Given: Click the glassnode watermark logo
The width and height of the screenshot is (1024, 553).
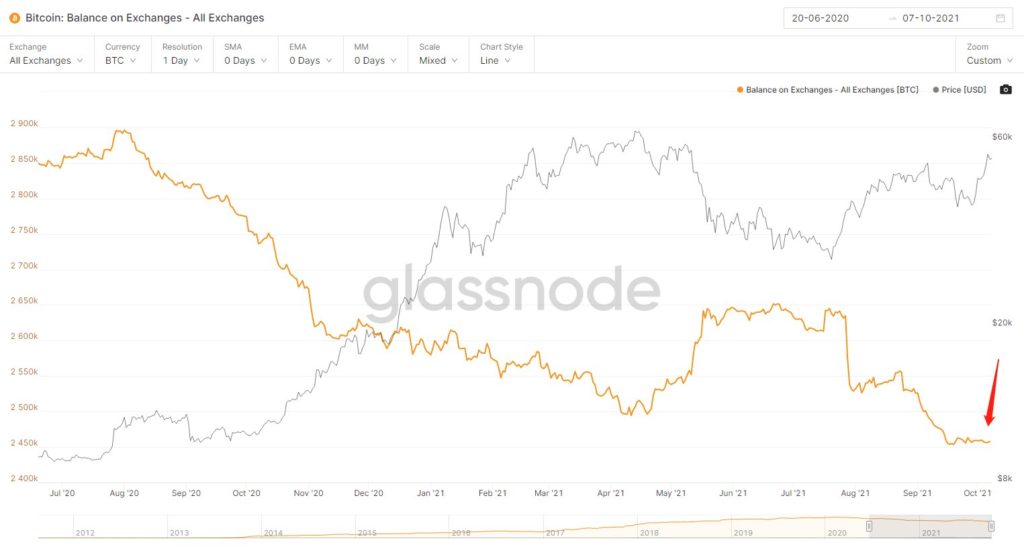Looking at the screenshot, I should coord(511,291).
